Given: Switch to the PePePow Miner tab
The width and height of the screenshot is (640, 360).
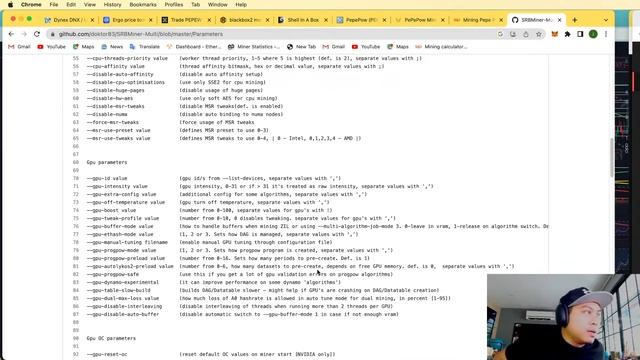Looking at the screenshot, I should [420, 20].
